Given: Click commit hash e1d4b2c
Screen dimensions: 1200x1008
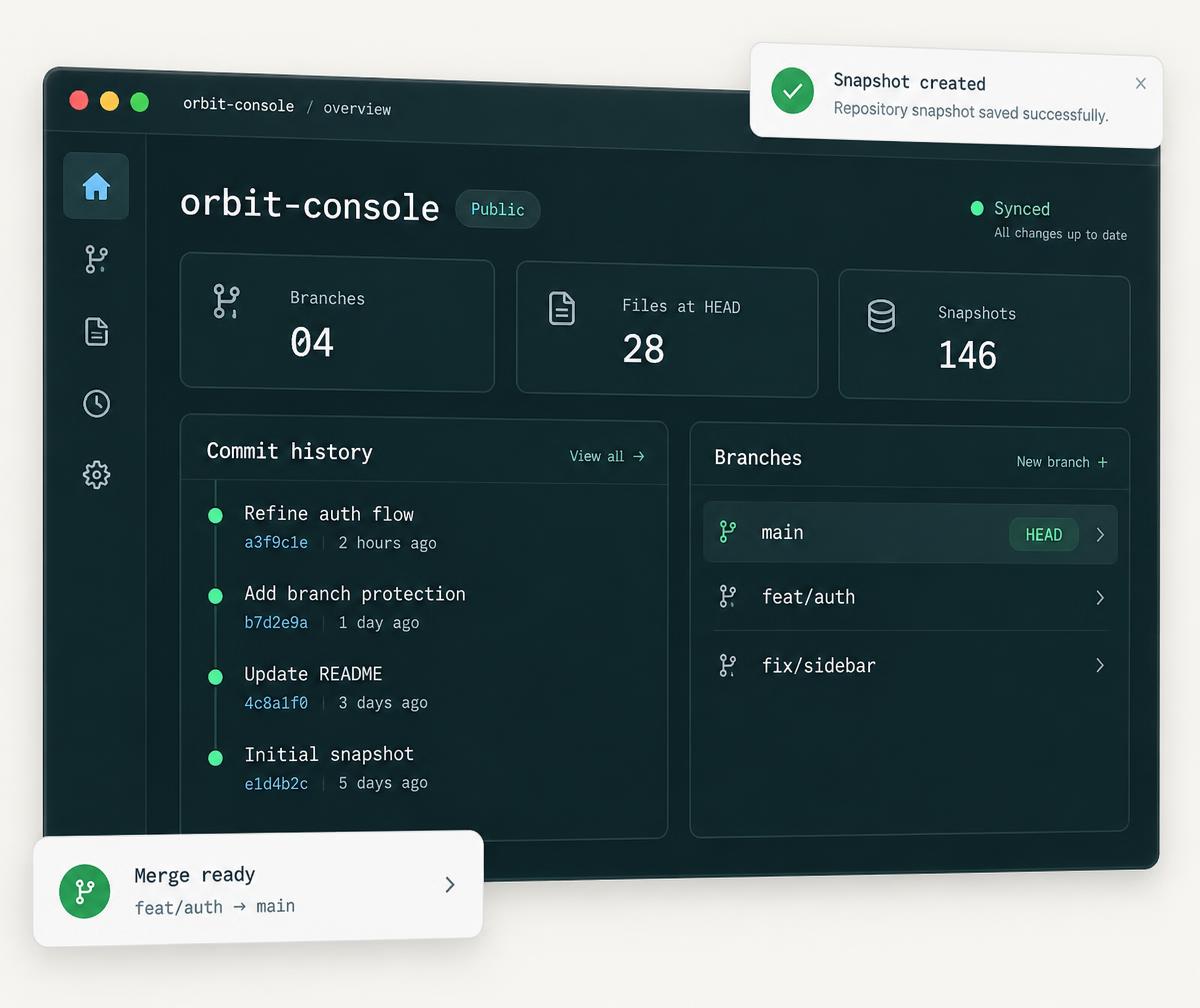Looking at the screenshot, I should 276,783.
